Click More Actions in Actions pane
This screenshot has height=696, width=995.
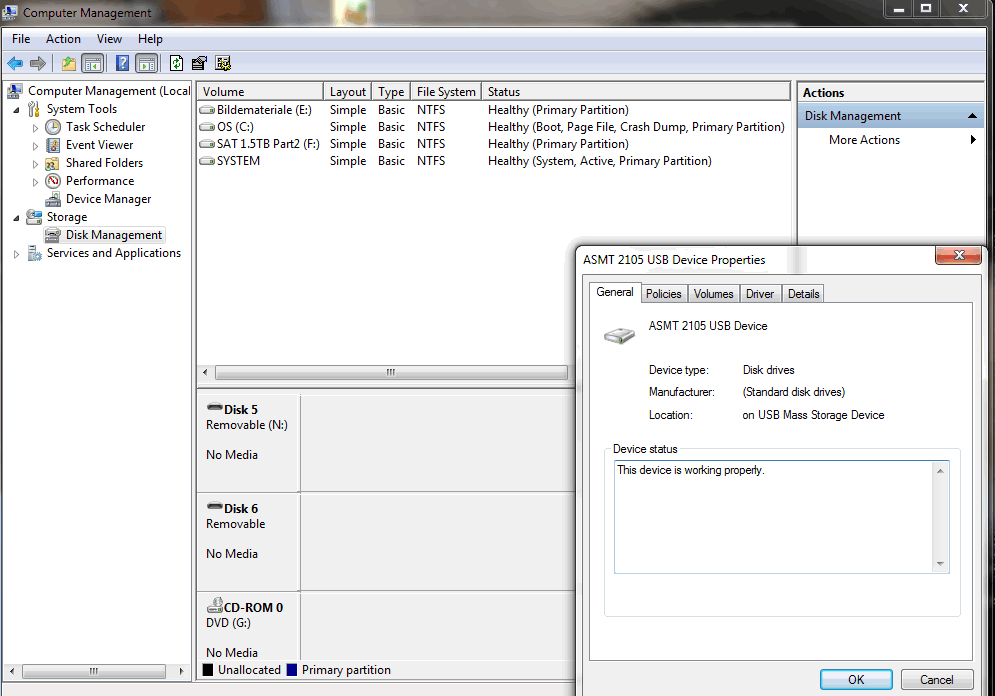[864, 140]
